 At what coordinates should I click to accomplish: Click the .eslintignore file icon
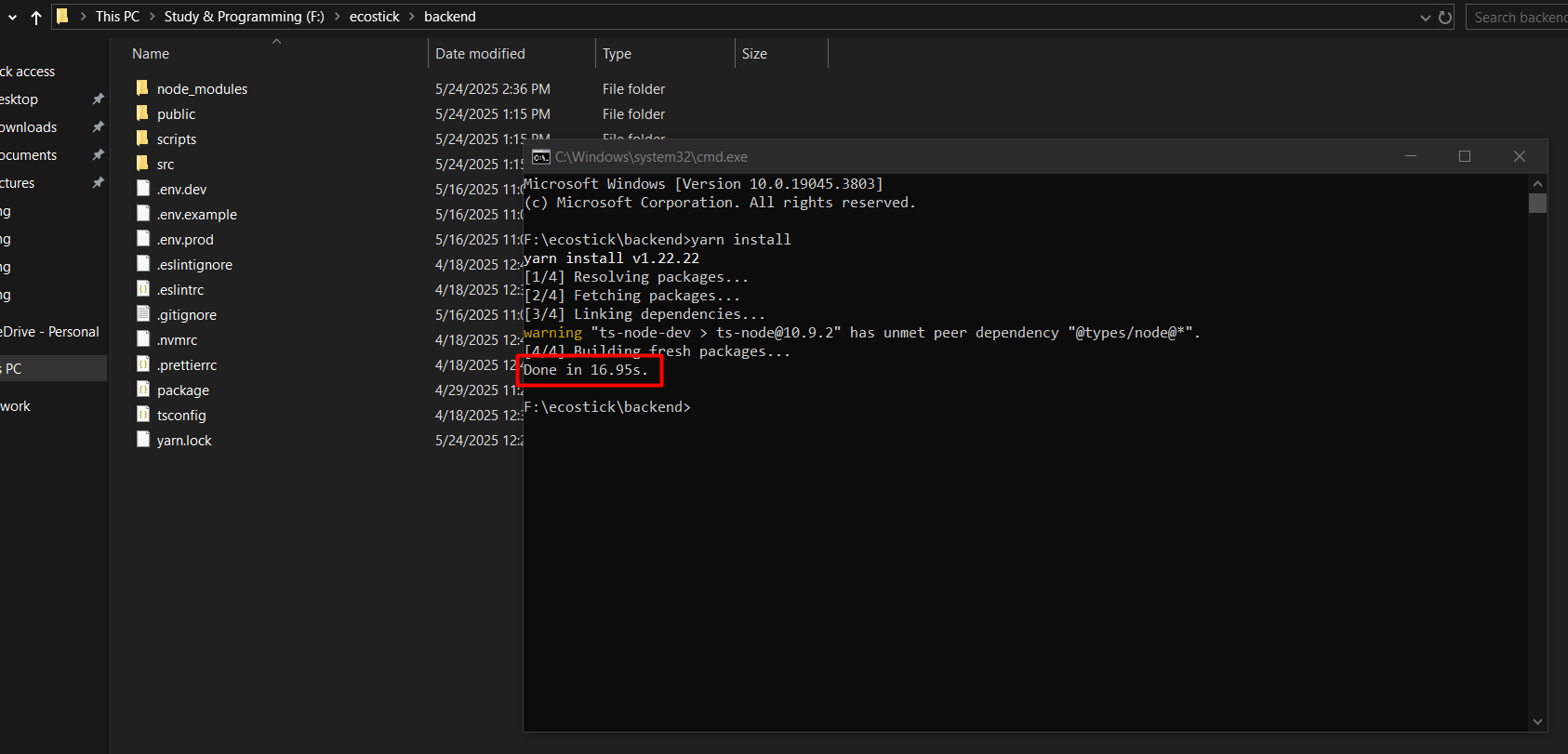[143, 264]
